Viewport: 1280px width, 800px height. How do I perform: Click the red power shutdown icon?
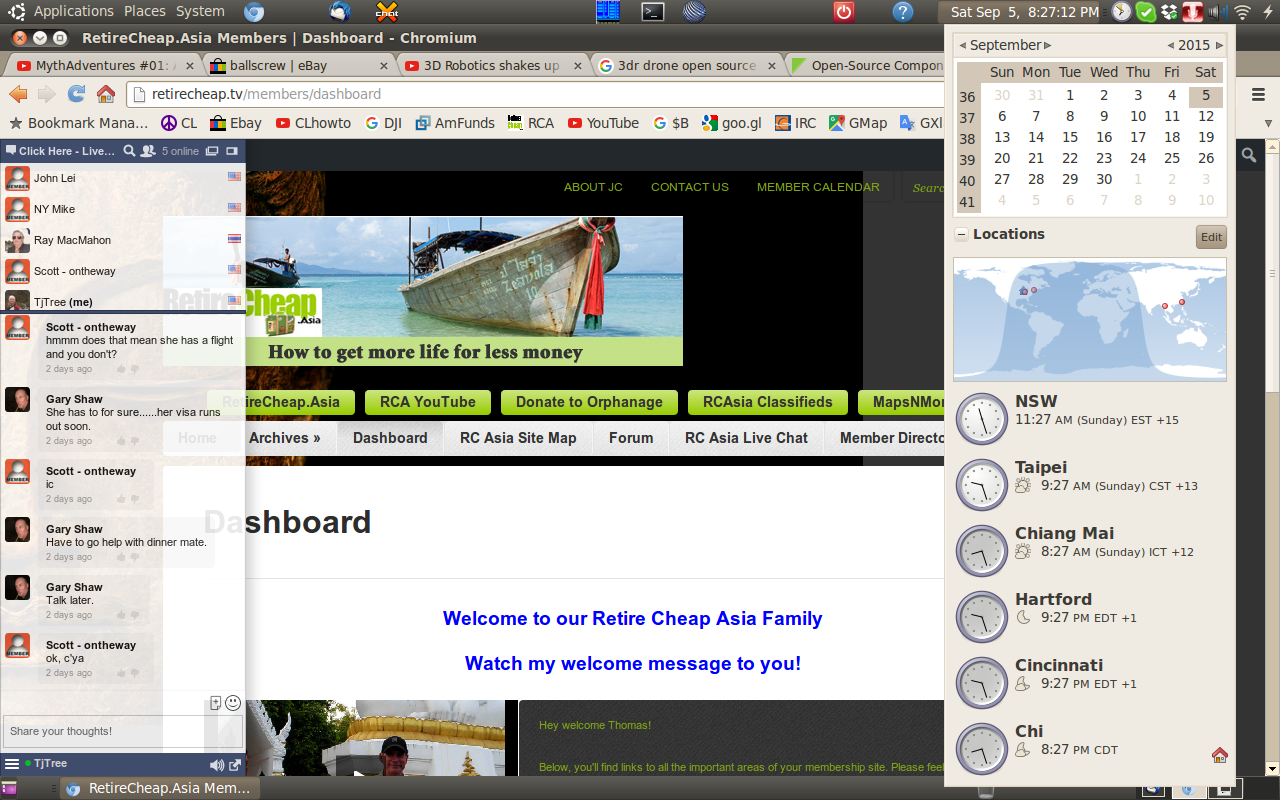[844, 12]
